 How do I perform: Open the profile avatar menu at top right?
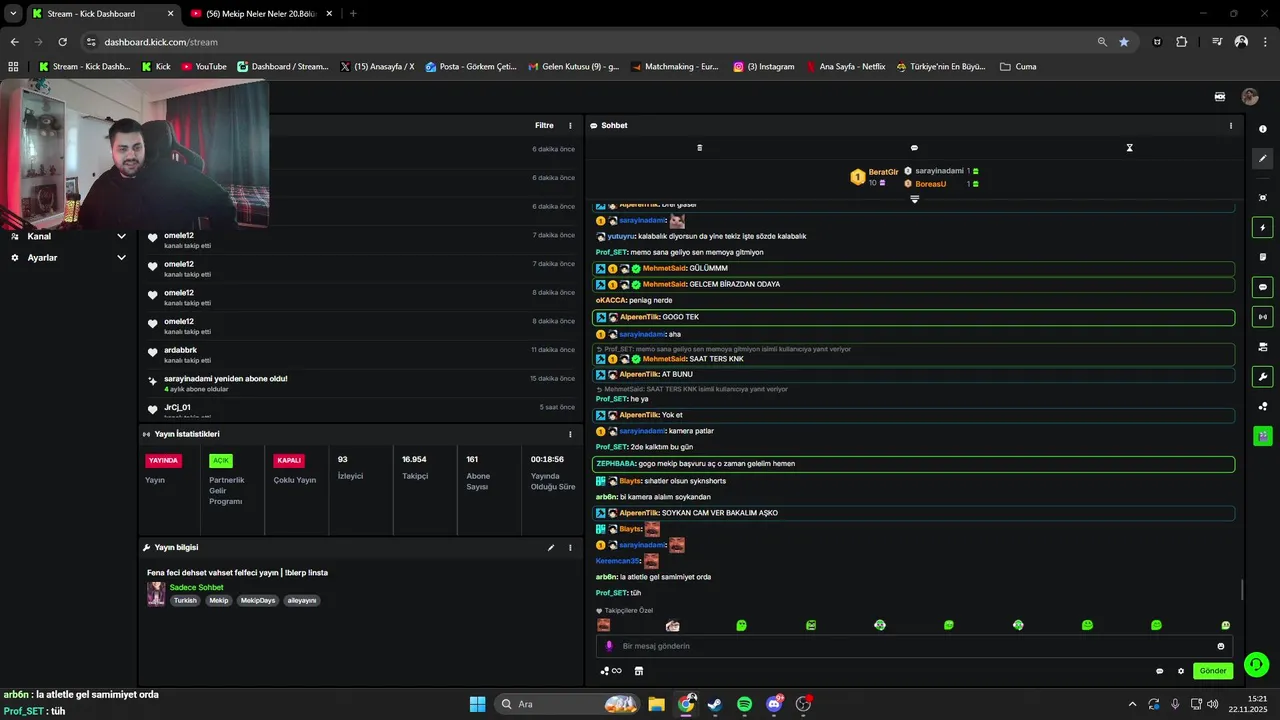(1250, 97)
